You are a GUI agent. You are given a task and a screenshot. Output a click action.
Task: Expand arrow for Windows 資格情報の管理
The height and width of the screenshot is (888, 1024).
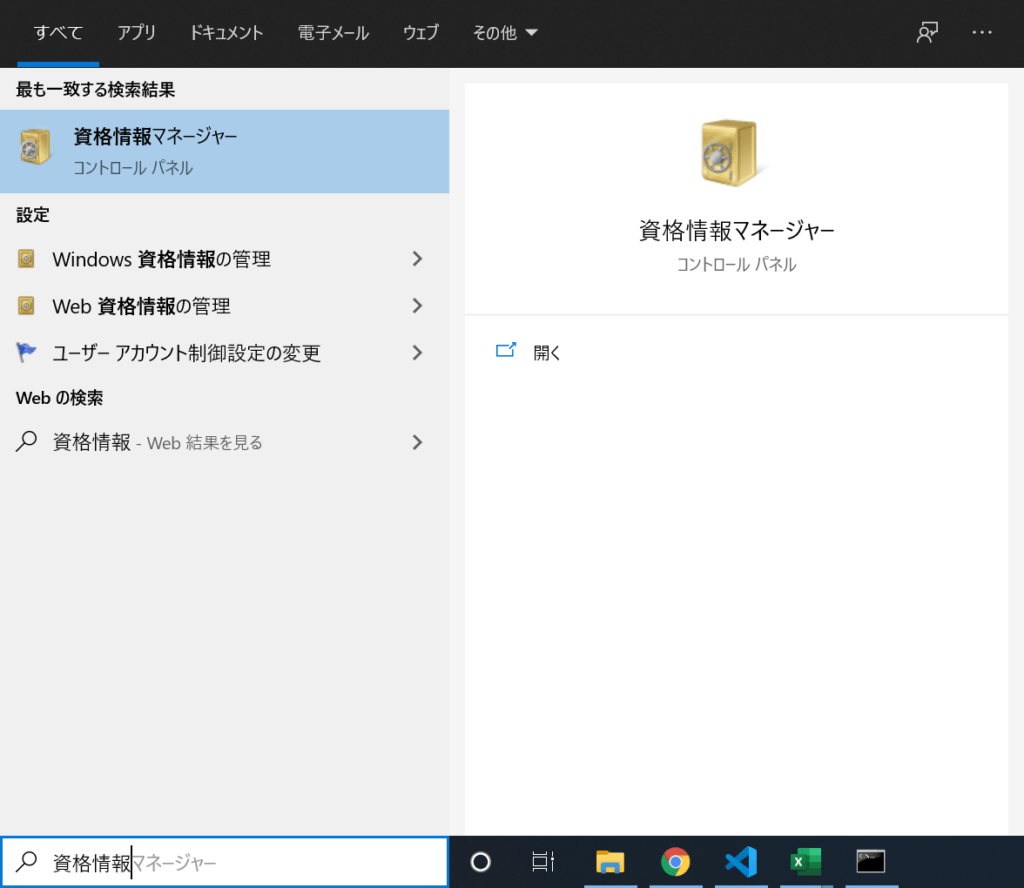[417, 259]
